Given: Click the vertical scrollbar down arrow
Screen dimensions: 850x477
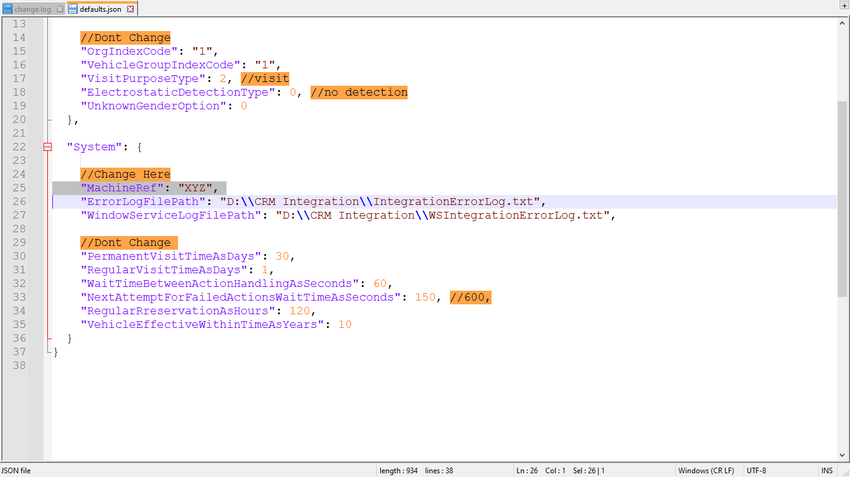Looking at the screenshot, I should 842,455.
